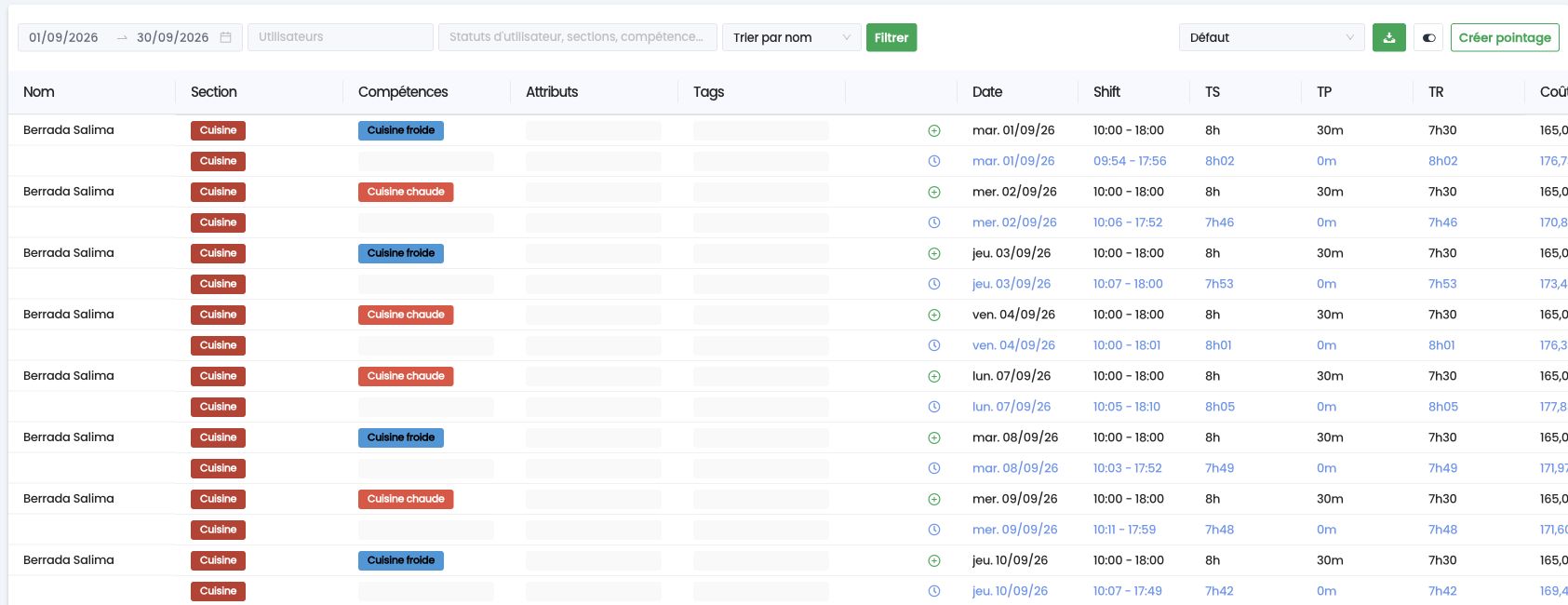Click clock icon on ven. 04/09/26 18:01 row

(934, 346)
